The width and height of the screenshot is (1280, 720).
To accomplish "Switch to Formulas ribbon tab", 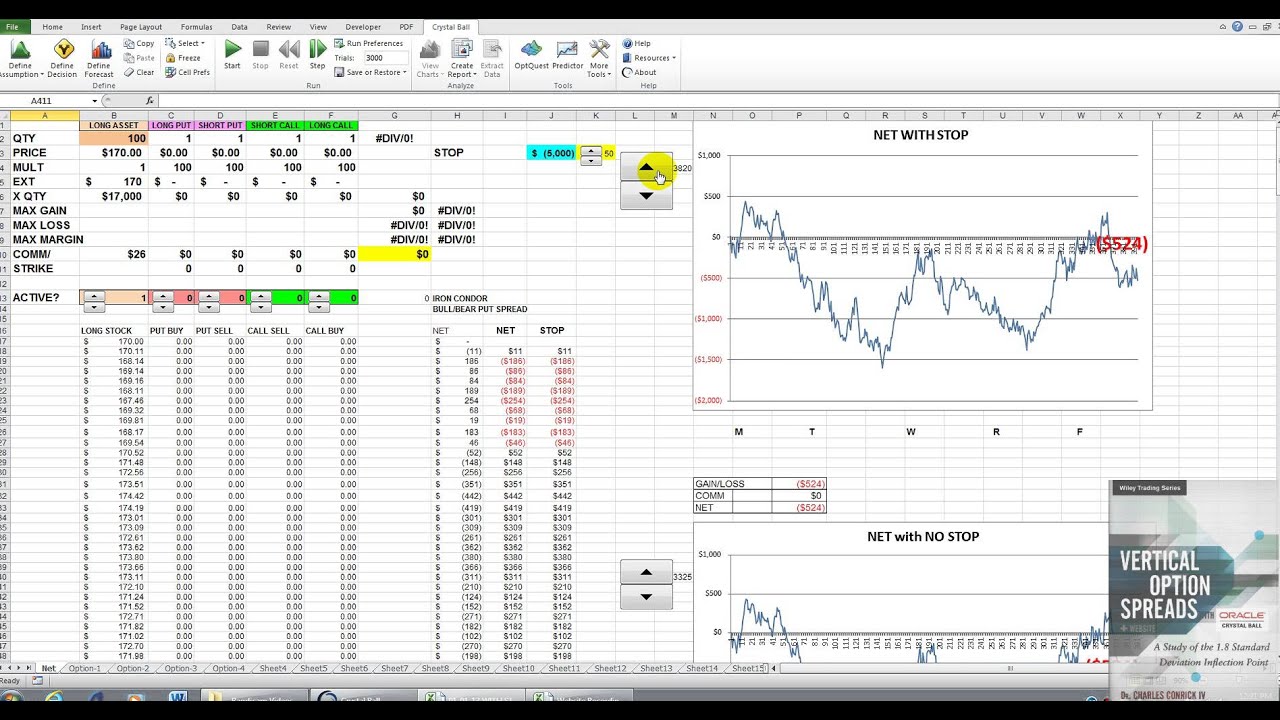I will (197, 27).
